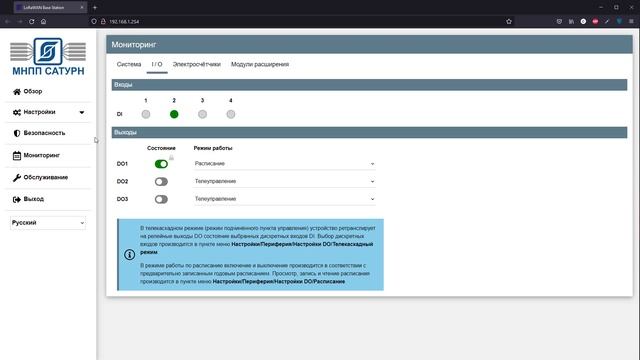The height and width of the screenshot is (360, 640).
Task: Open DO2 mode dropdown showing Телеуправление
Action: tap(284, 181)
